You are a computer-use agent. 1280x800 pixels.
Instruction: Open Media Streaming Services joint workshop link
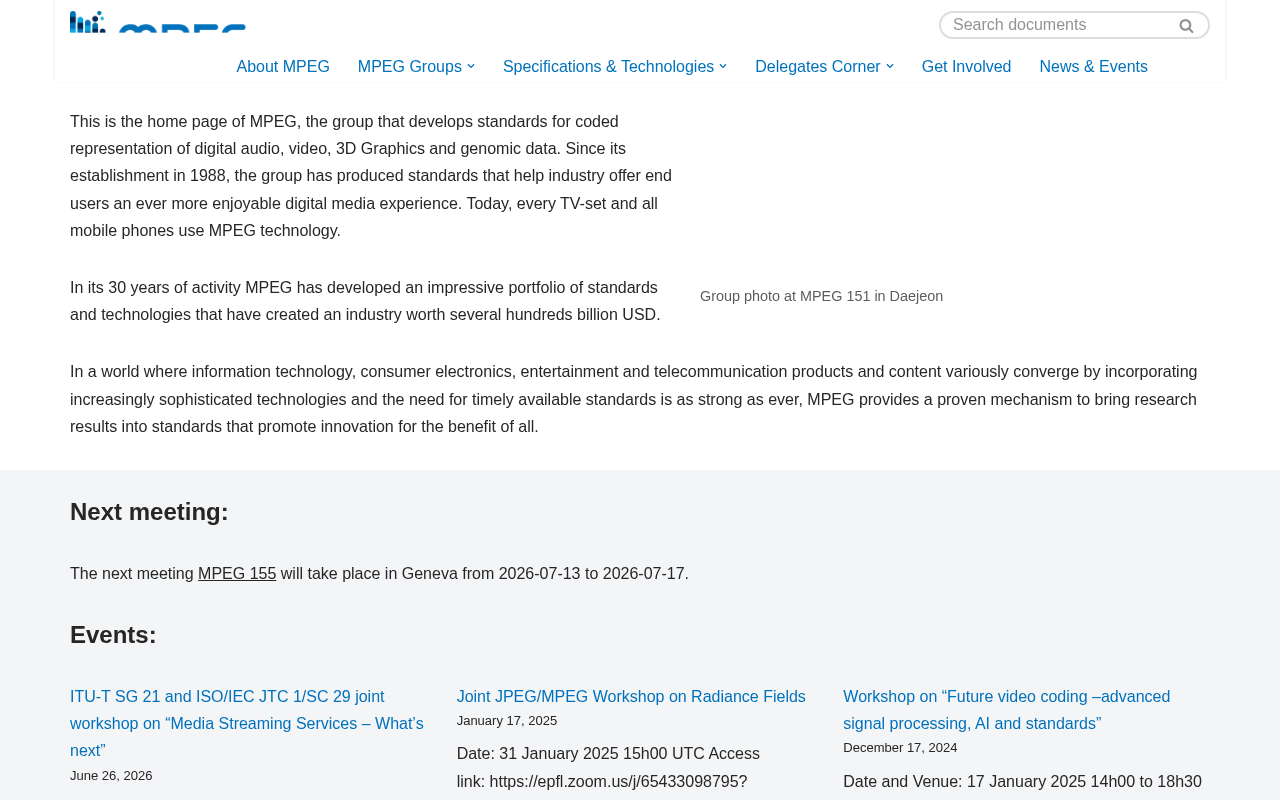[247, 724]
